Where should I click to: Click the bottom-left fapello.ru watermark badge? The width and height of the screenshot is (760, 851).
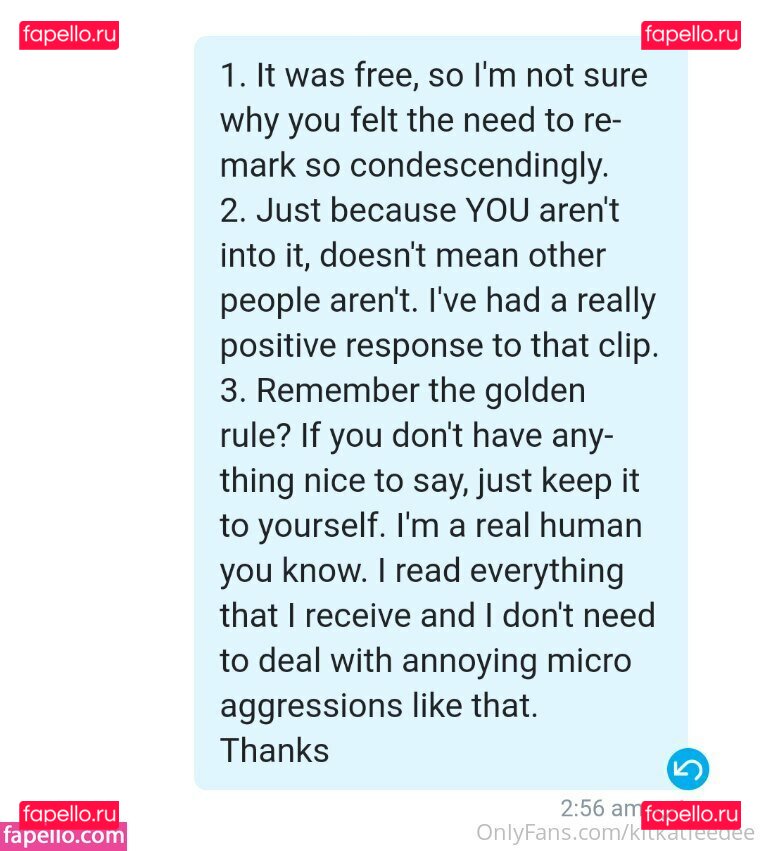(69, 814)
